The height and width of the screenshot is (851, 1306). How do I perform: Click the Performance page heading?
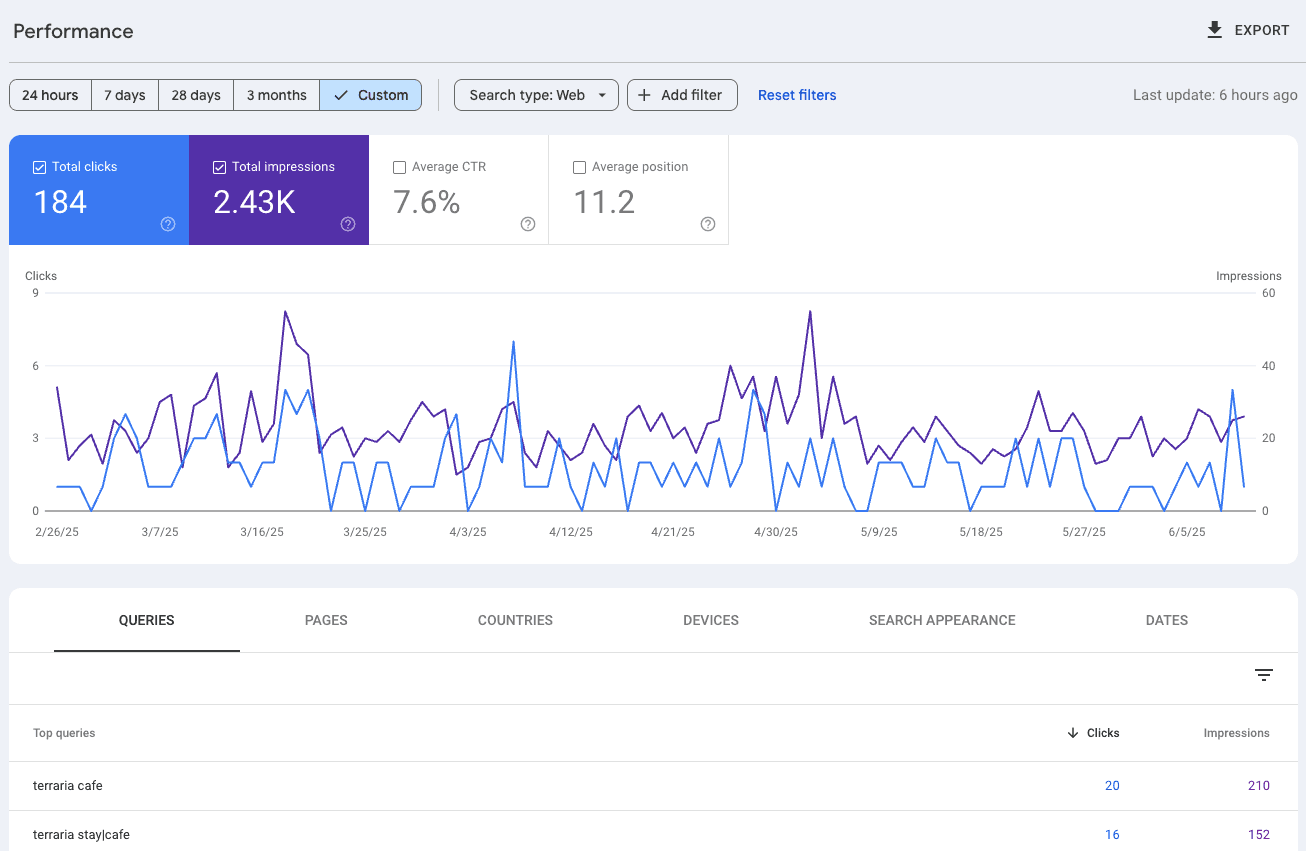(x=73, y=31)
